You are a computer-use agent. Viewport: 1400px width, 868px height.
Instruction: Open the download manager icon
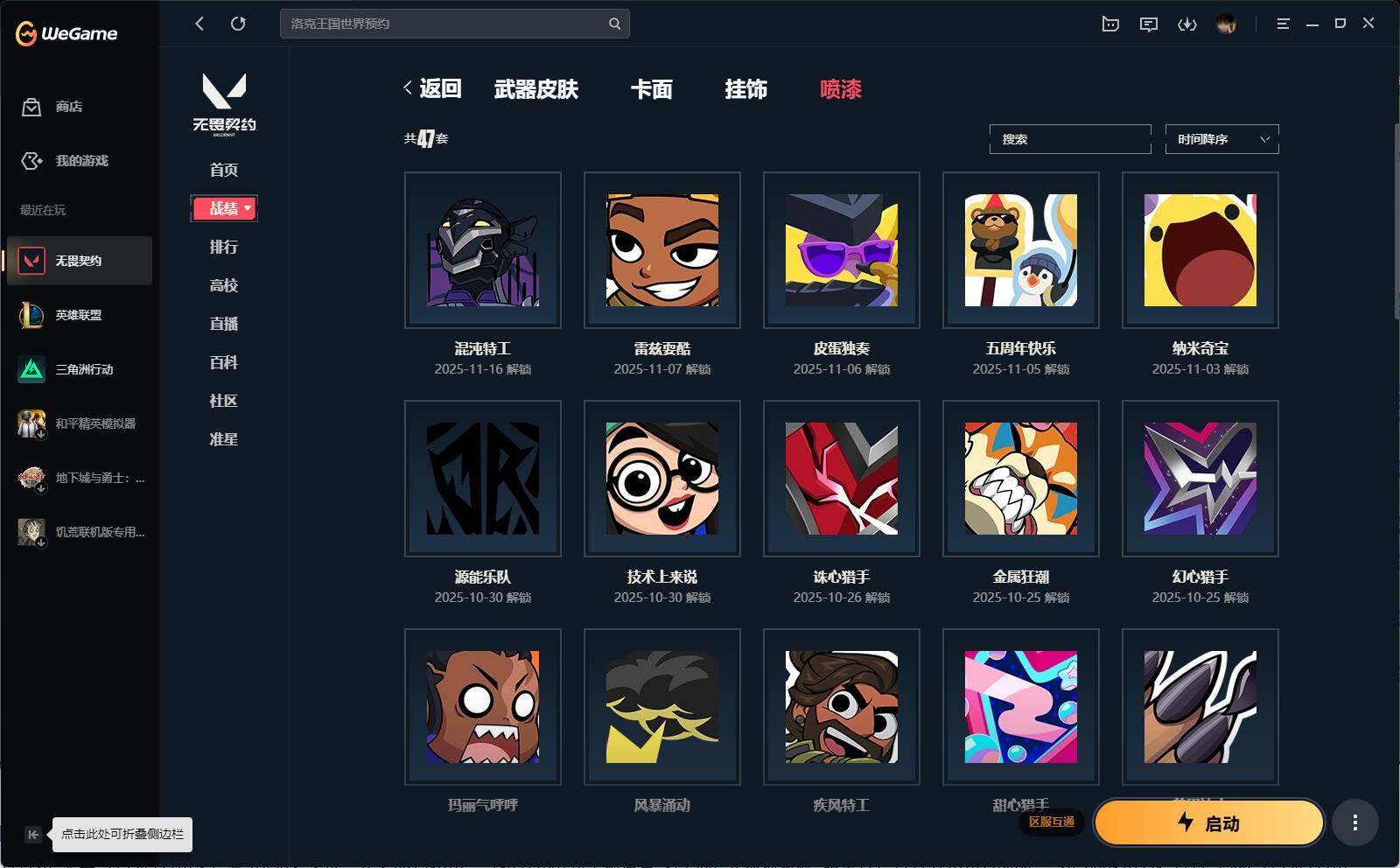(x=1187, y=24)
